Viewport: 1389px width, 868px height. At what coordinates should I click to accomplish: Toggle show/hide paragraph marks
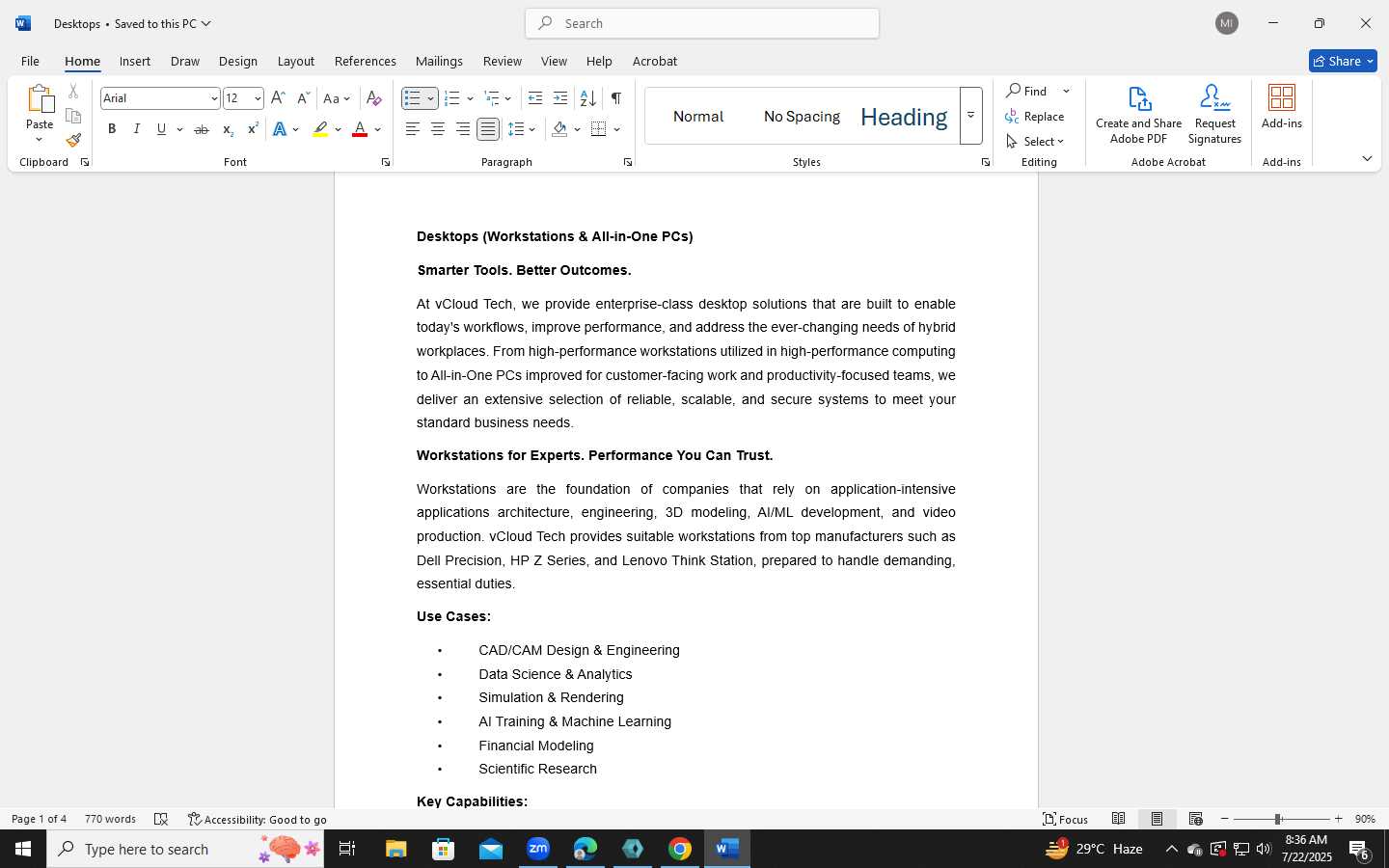pyautogui.click(x=616, y=98)
